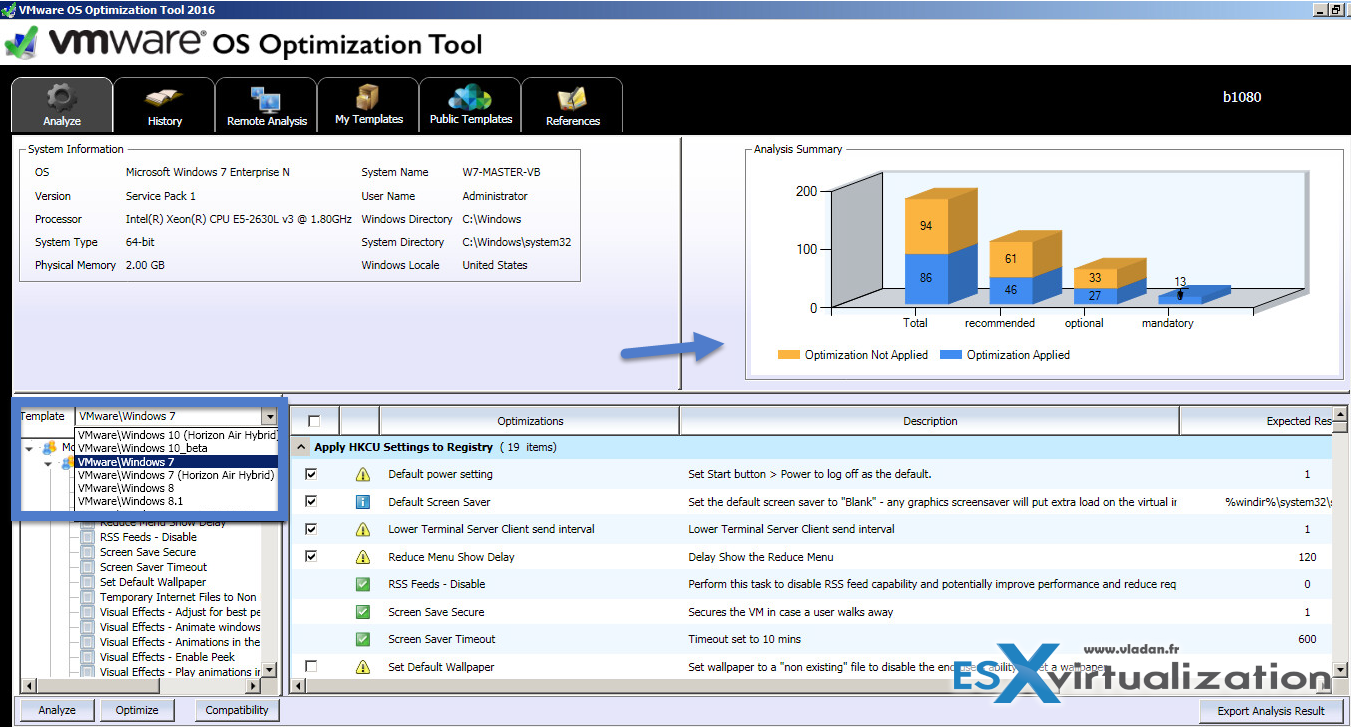Click warning icon for Lower Terminal Server Client row
1351x727 pixels.
click(x=363, y=529)
